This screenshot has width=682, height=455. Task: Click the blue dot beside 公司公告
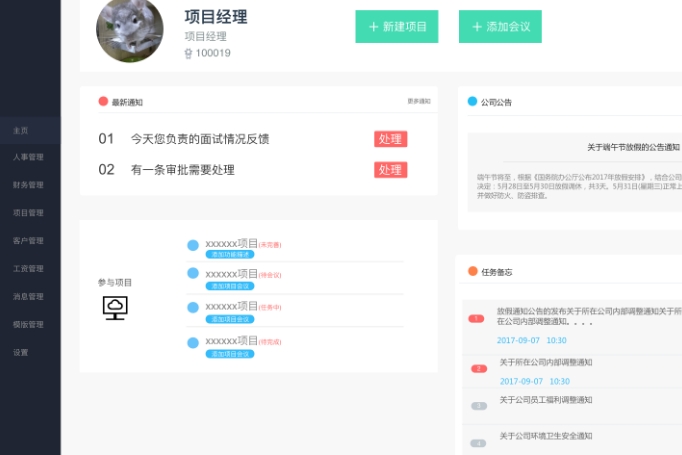(x=472, y=101)
